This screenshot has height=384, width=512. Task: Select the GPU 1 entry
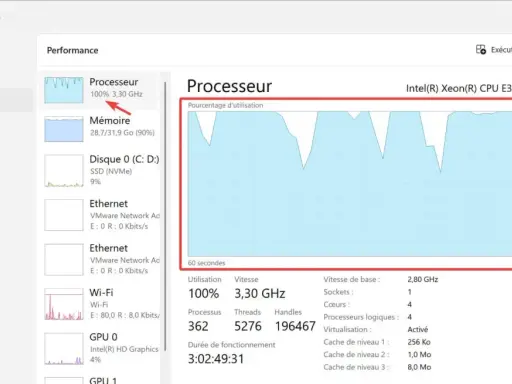100,379
